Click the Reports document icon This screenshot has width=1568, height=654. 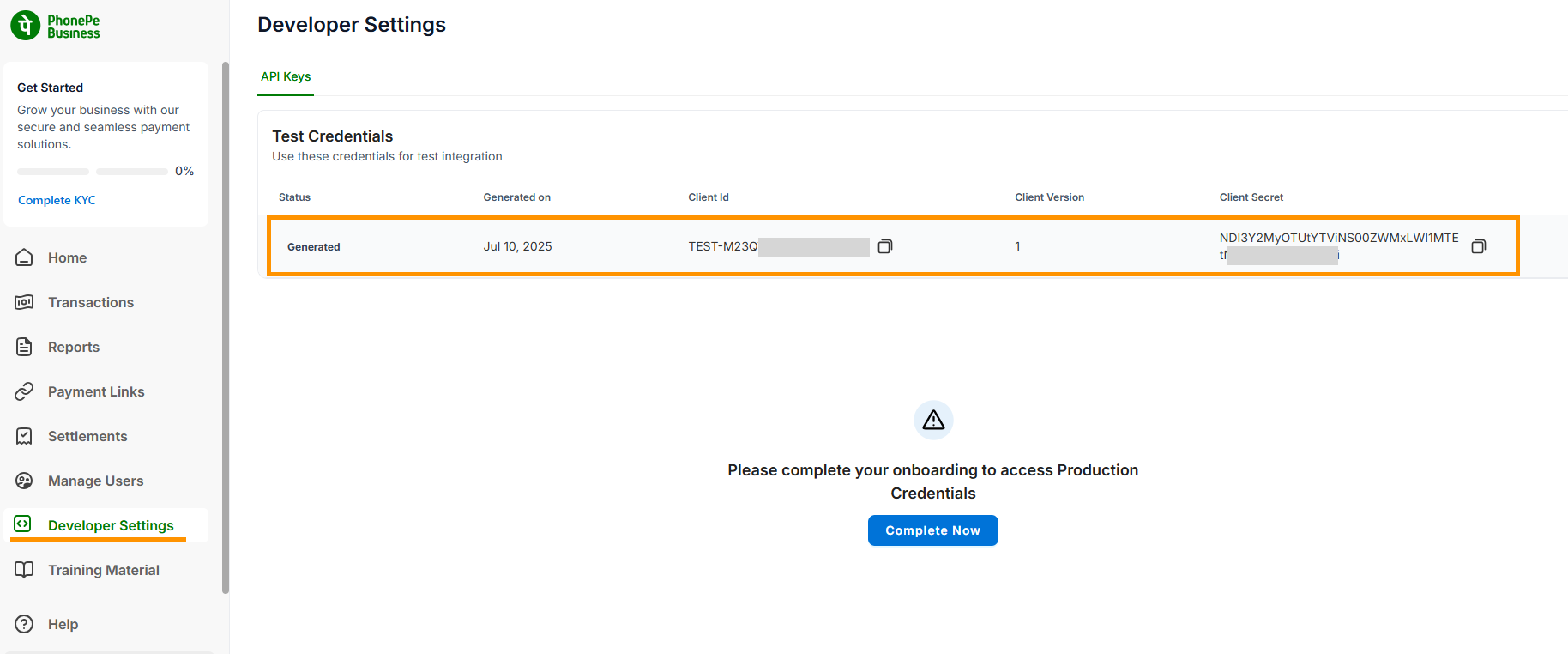(24, 347)
